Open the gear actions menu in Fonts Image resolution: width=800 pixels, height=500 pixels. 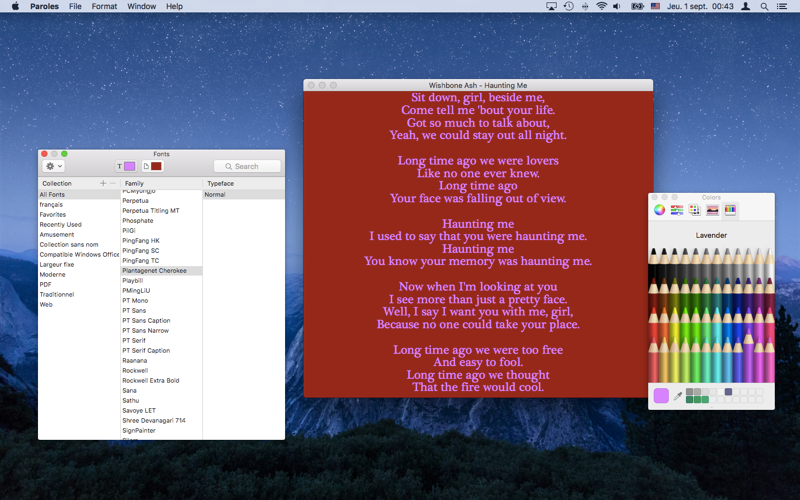[x=54, y=166]
